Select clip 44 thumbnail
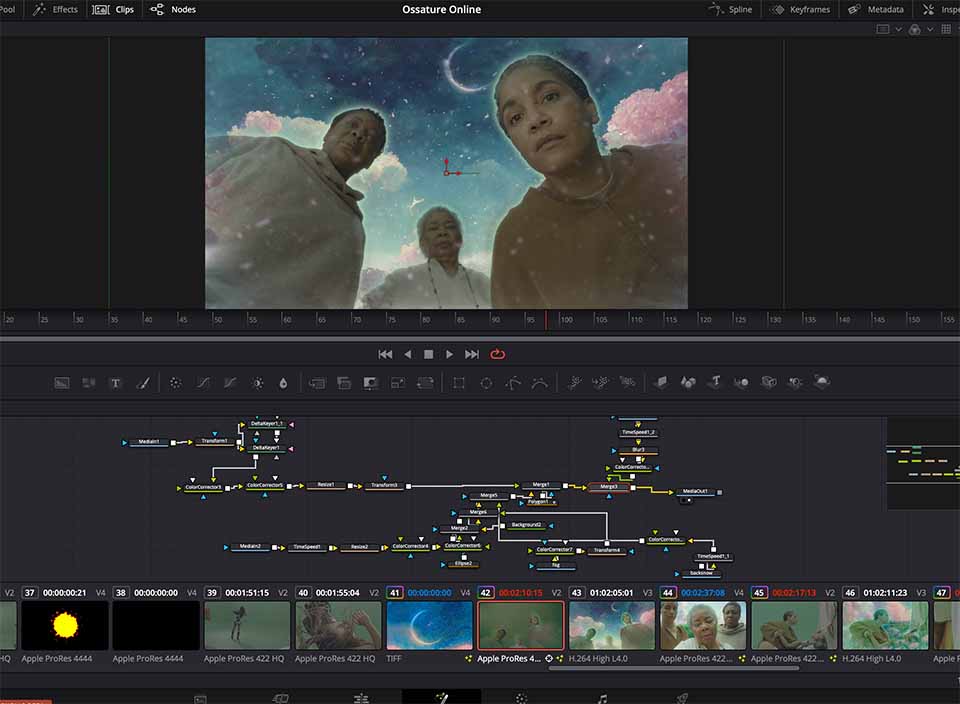The width and height of the screenshot is (960, 704). point(703,625)
